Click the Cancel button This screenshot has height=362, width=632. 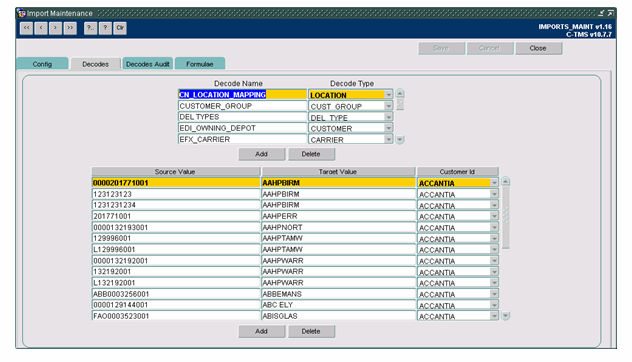click(490, 48)
